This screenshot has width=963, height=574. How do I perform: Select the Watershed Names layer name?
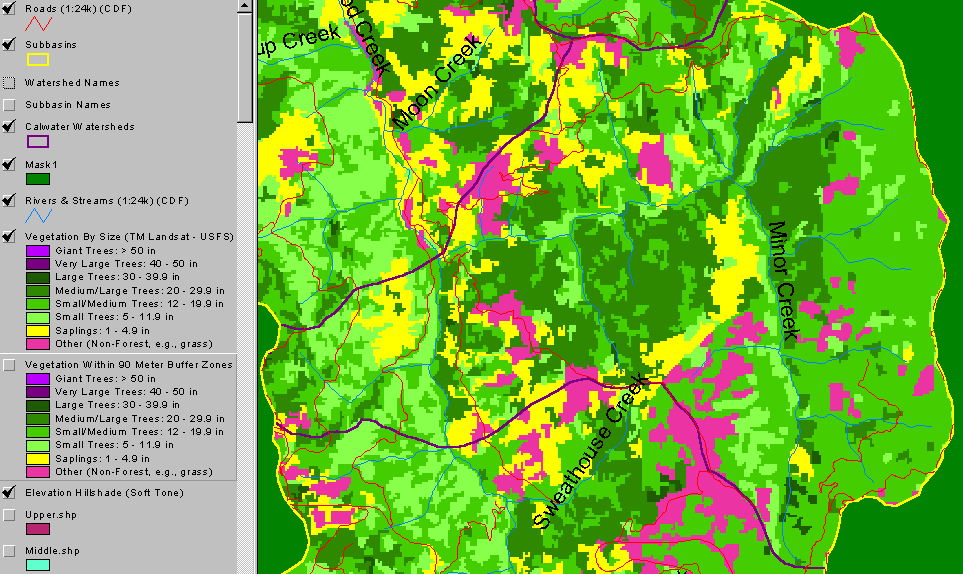72,83
